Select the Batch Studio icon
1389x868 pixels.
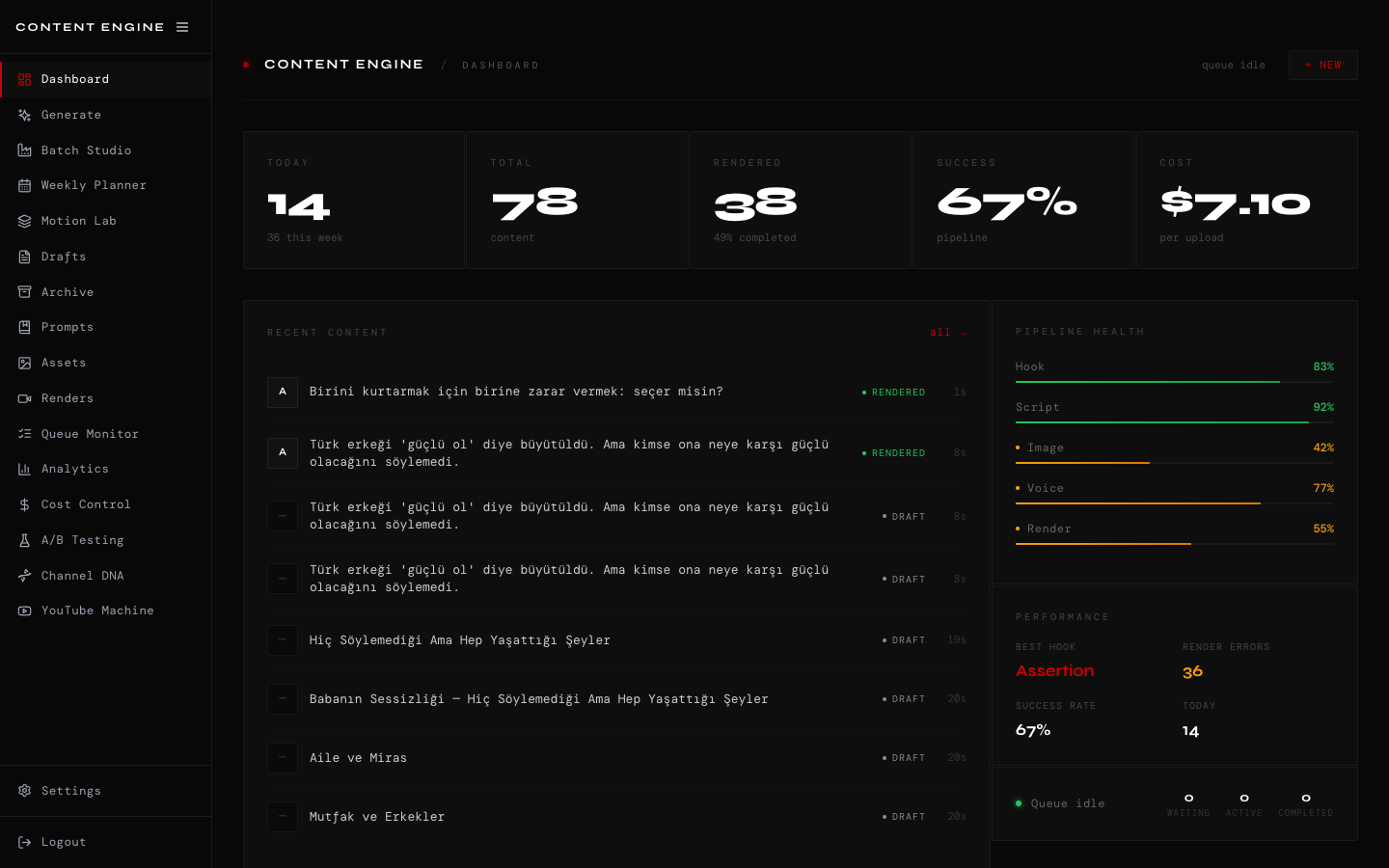tap(24, 149)
